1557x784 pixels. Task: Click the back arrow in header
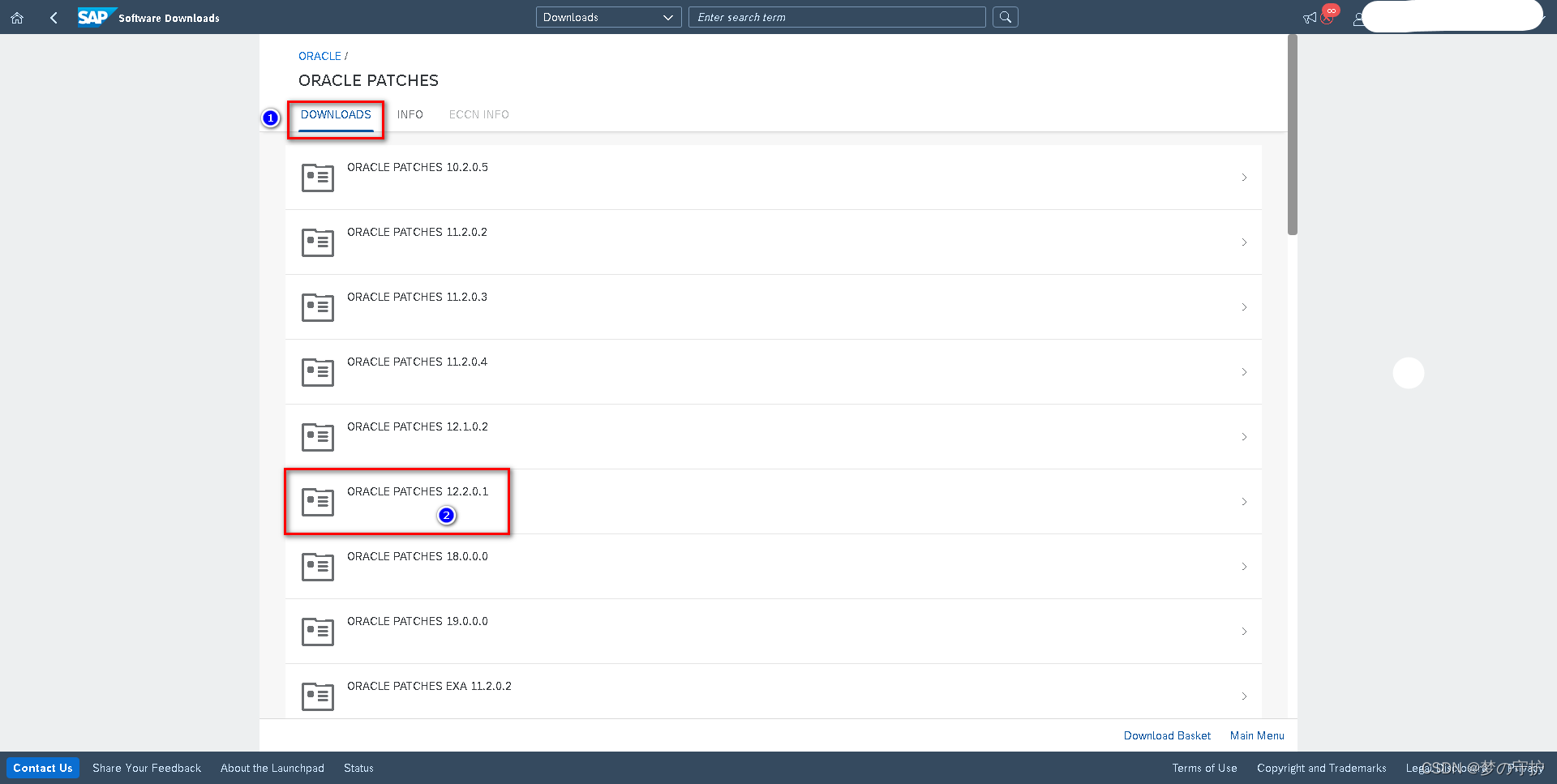(54, 18)
